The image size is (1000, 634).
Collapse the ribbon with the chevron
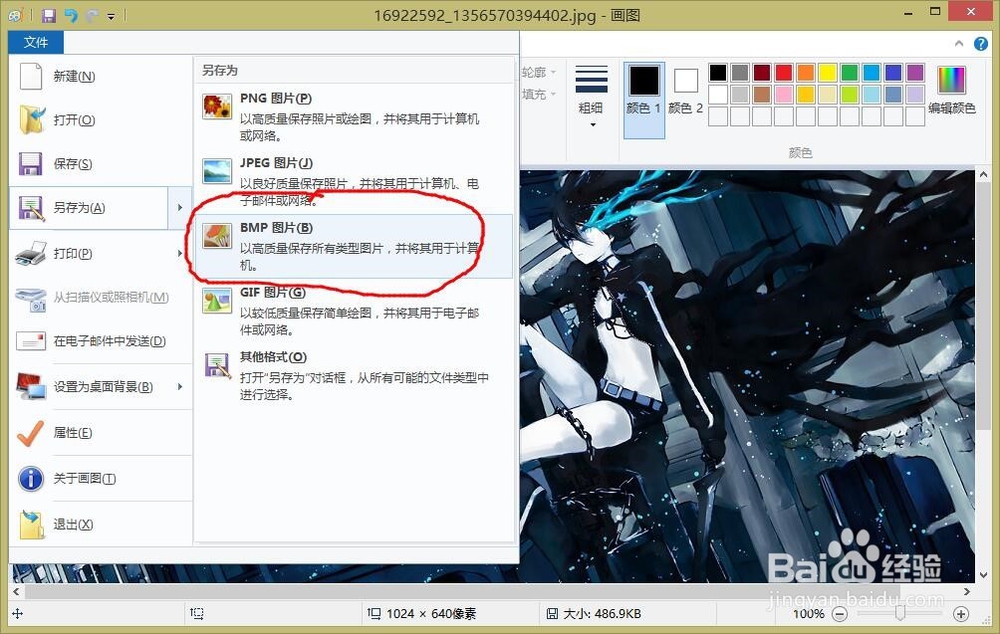pyautogui.click(x=958, y=45)
